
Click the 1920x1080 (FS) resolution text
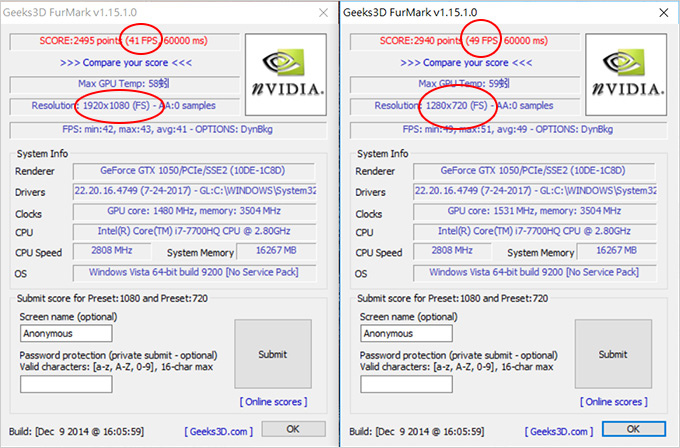(116, 106)
